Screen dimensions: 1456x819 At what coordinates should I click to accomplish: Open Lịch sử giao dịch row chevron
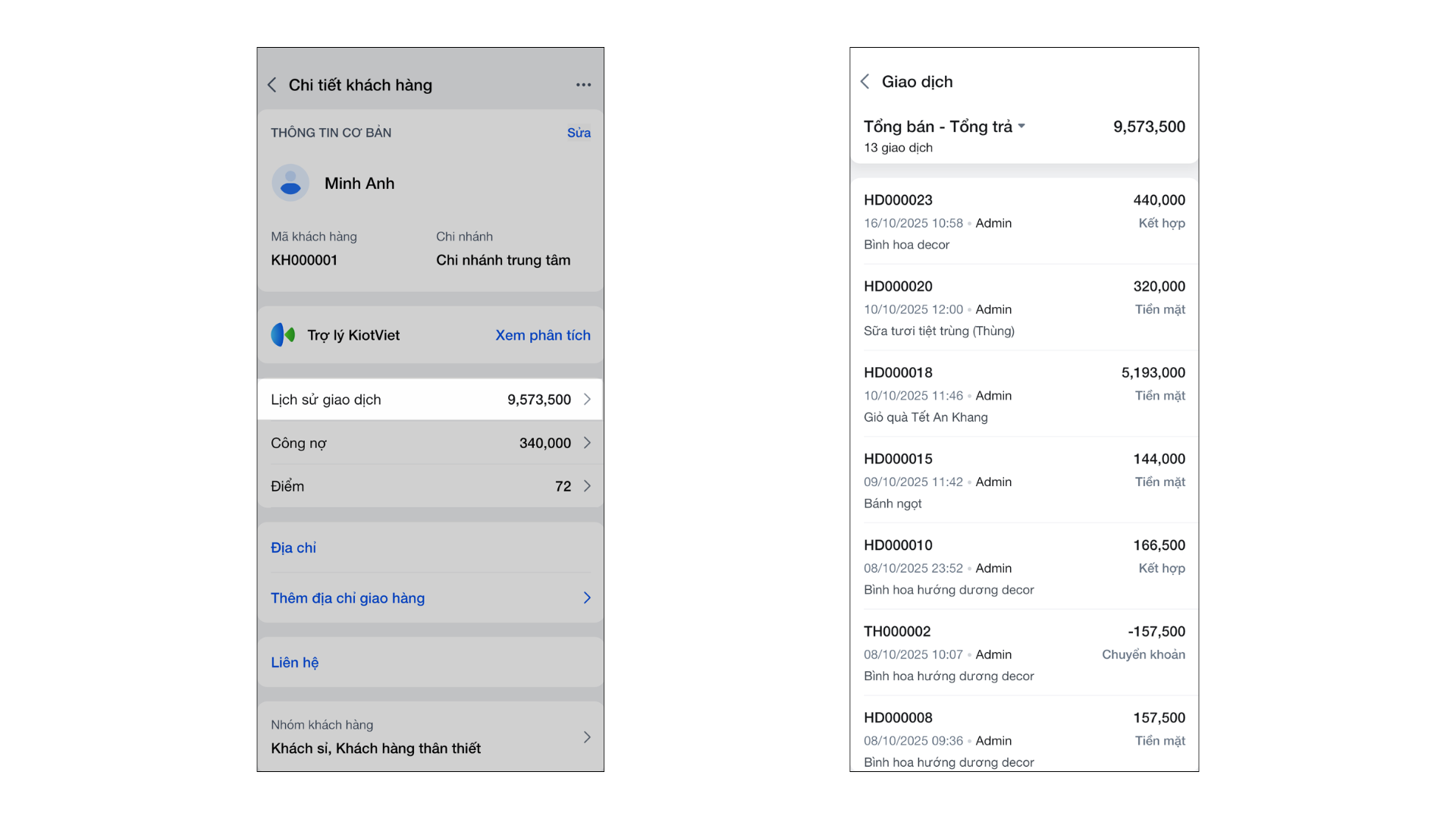pos(587,400)
